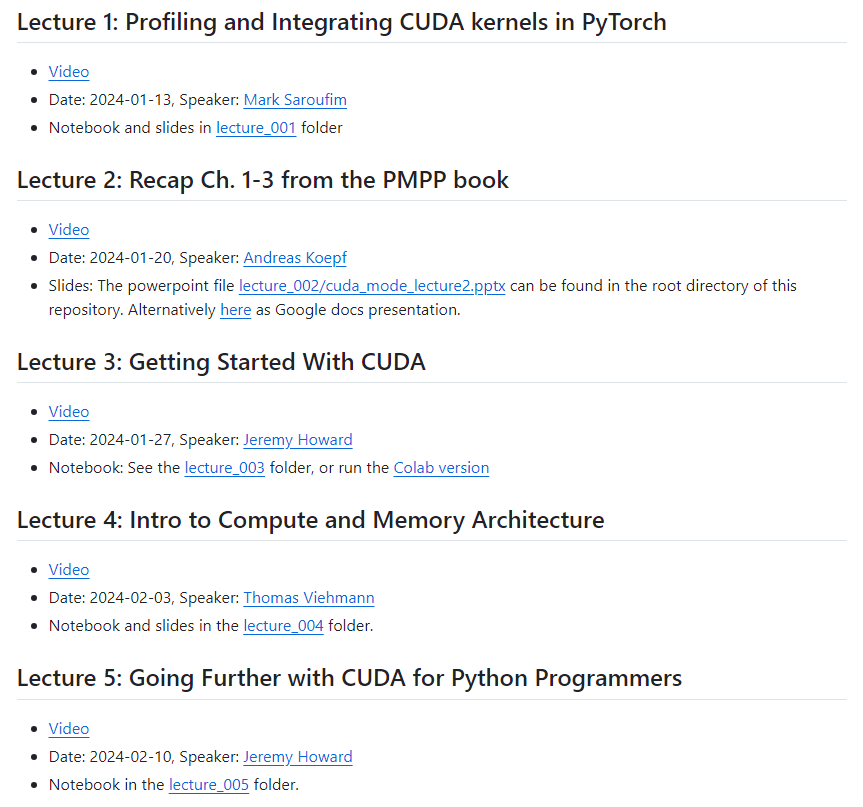The image size is (863, 807).
Task: Click the text 'as Google docs presentation.'
Action: [x=358, y=310]
